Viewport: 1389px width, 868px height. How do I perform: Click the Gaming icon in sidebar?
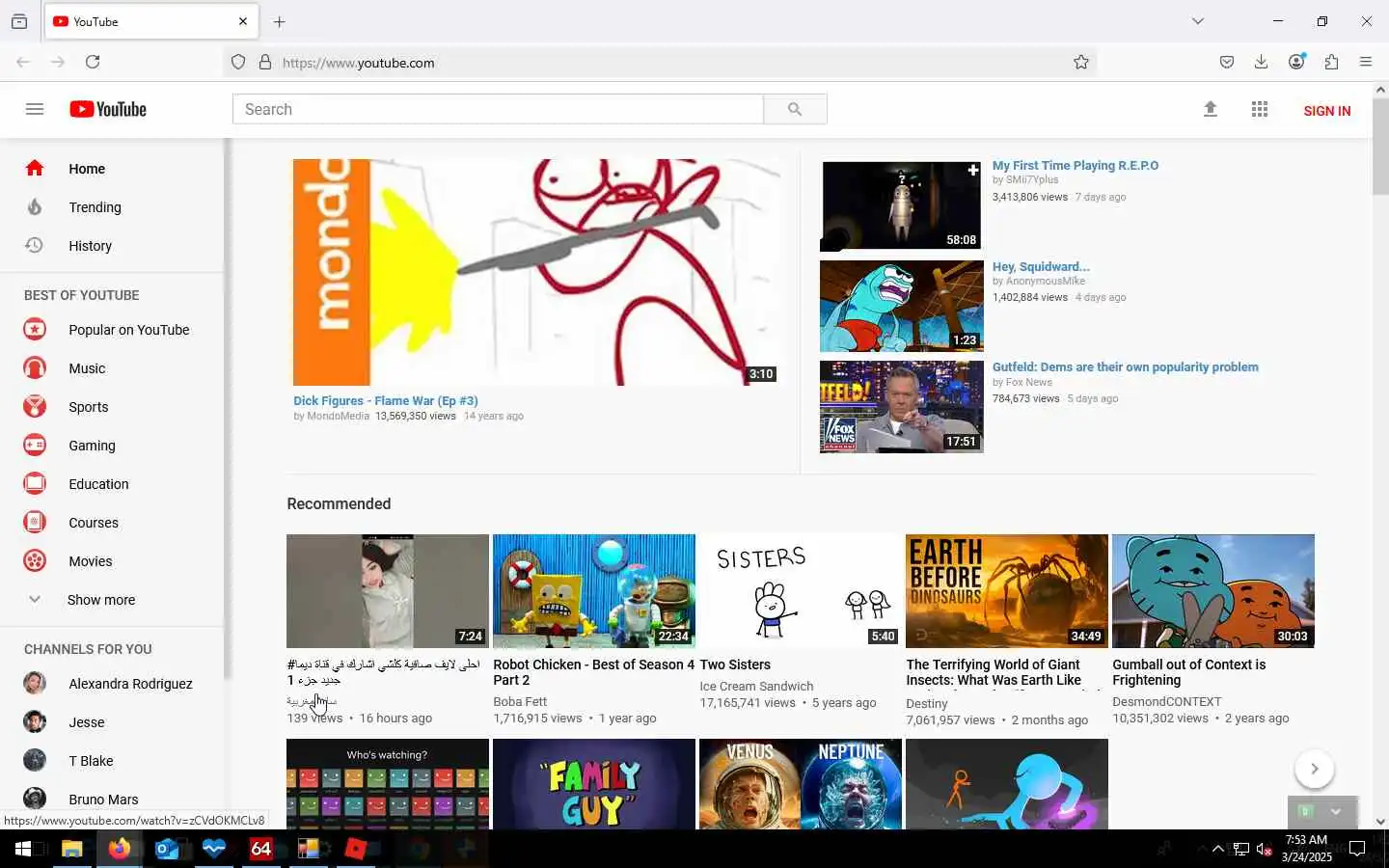tap(35, 446)
